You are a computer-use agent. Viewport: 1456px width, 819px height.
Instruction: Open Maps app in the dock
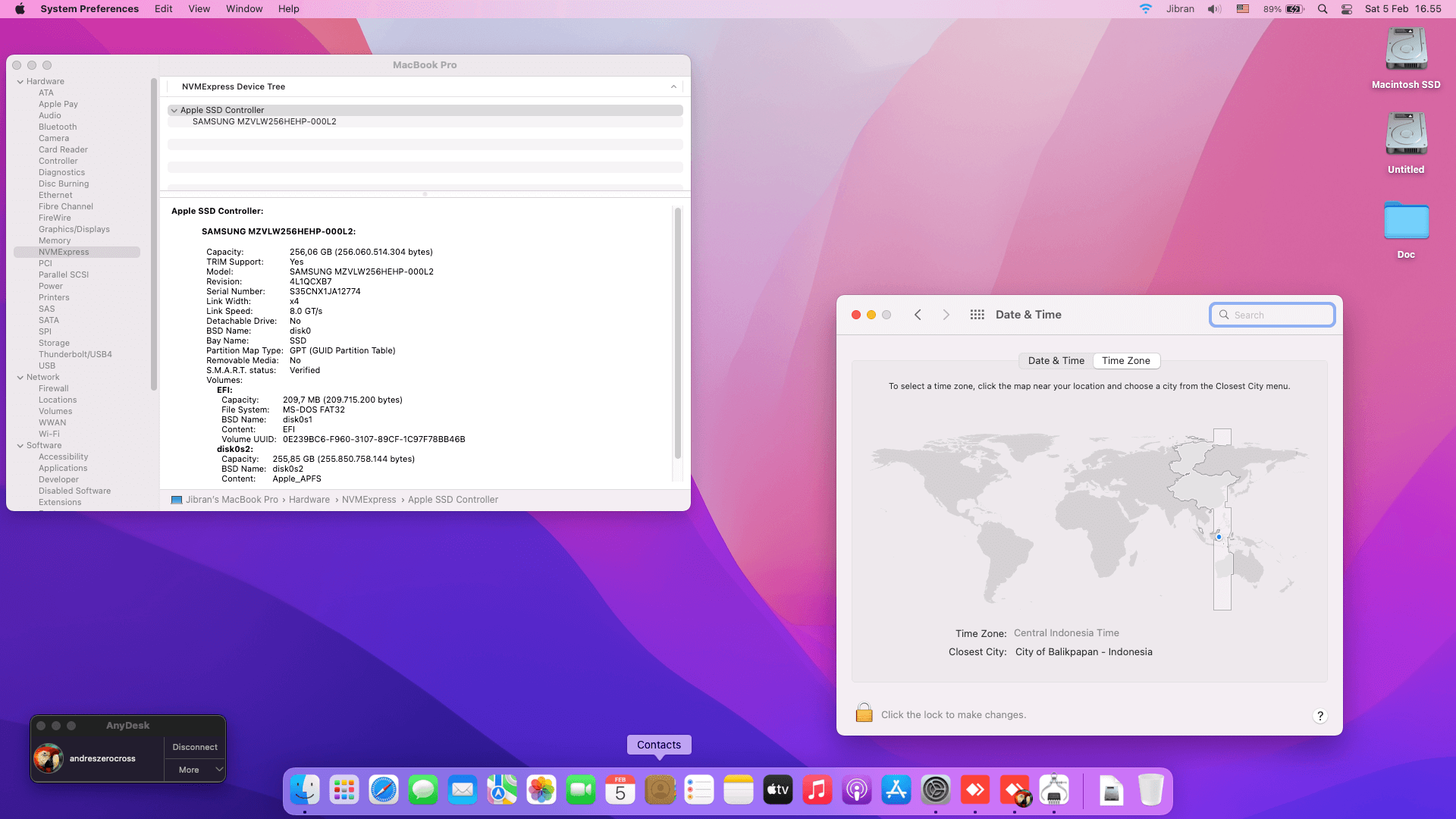click(x=502, y=790)
